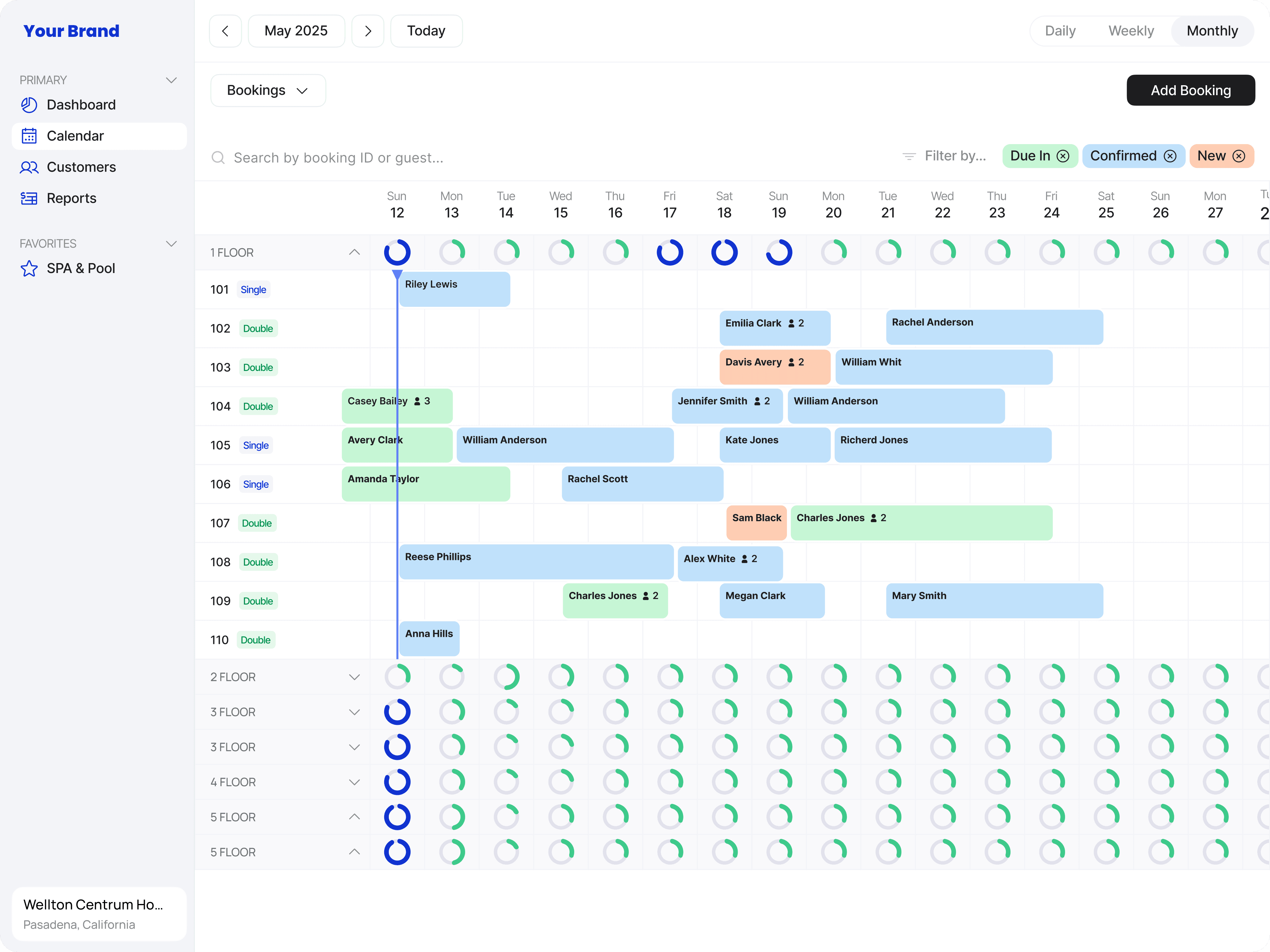Click the Double tag for room 102

tap(258, 329)
